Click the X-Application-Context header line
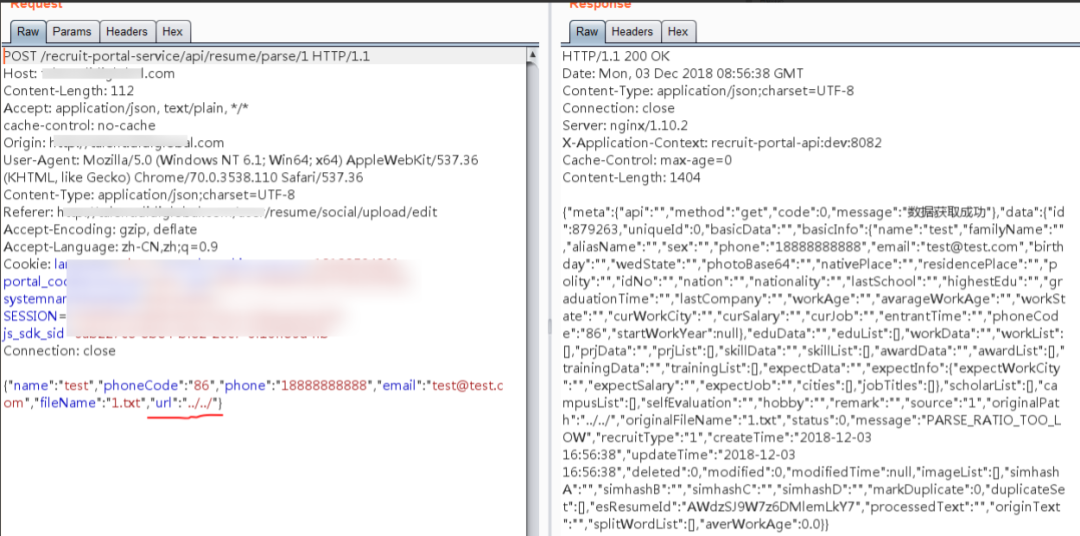1080x536 pixels. [722, 143]
